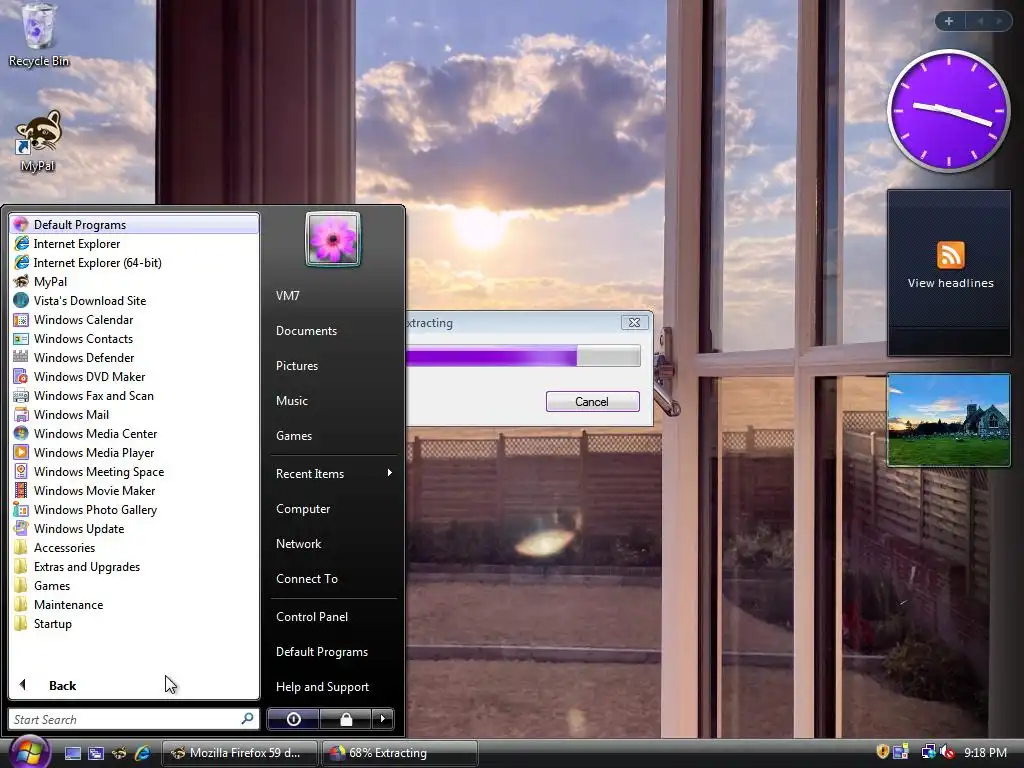Click the search magnifier icon
Image resolution: width=1024 pixels, height=768 pixels.
(248, 718)
